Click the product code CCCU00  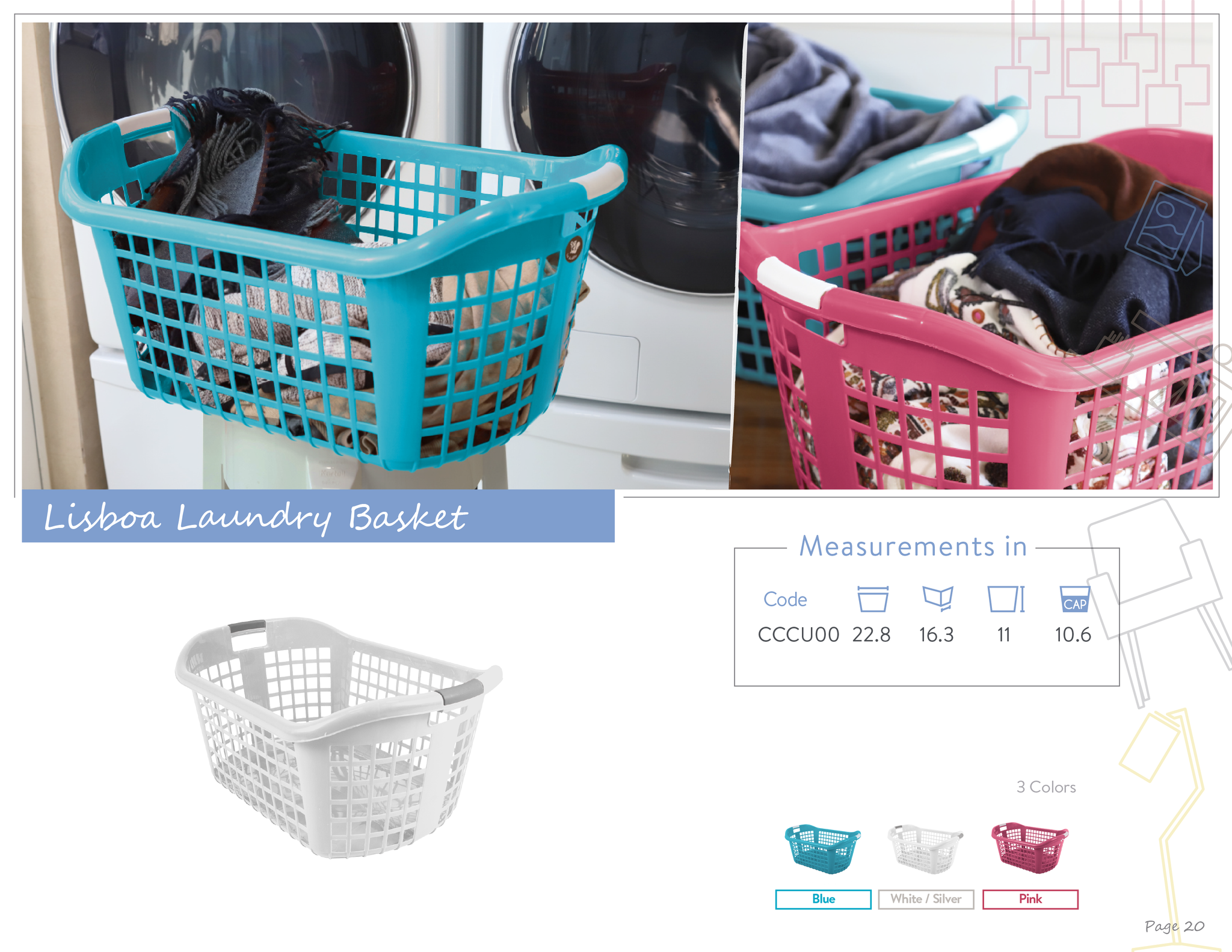[798, 634]
